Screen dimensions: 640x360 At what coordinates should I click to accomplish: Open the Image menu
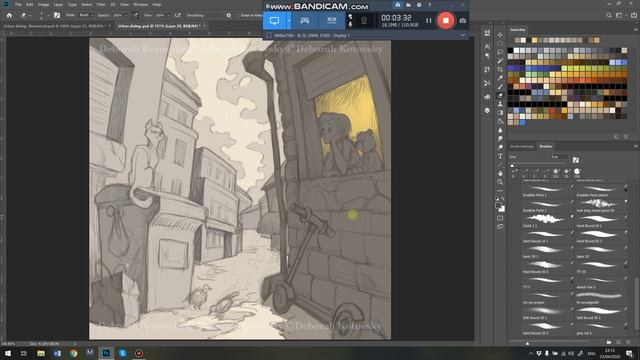point(43,4)
